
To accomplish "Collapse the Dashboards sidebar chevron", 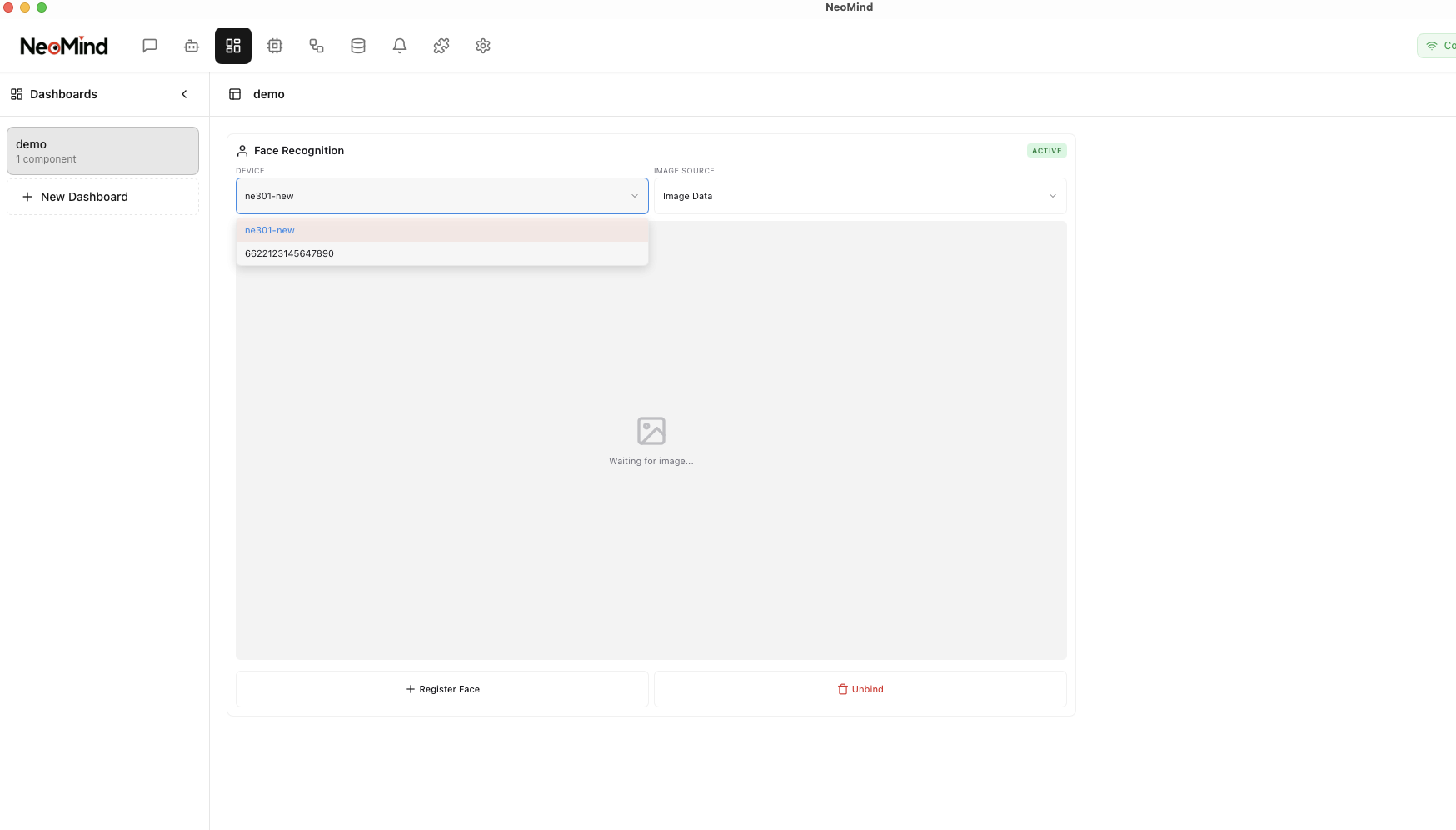I will [x=184, y=94].
